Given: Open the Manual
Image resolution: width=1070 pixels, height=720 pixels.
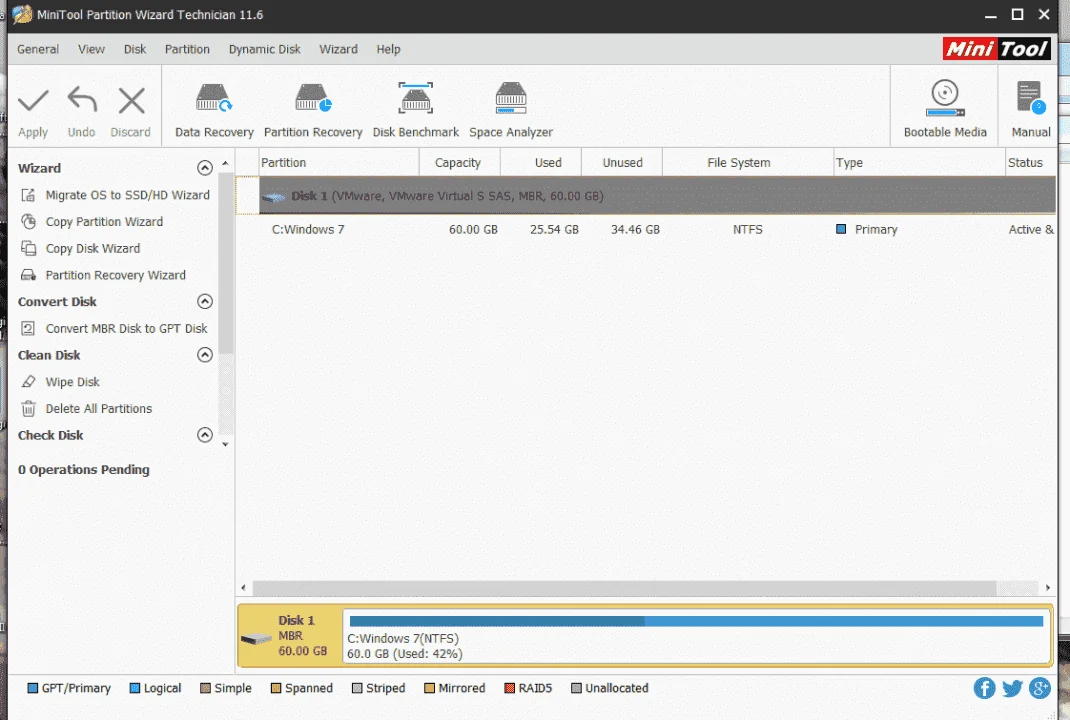Looking at the screenshot, I should [1030, 109].
